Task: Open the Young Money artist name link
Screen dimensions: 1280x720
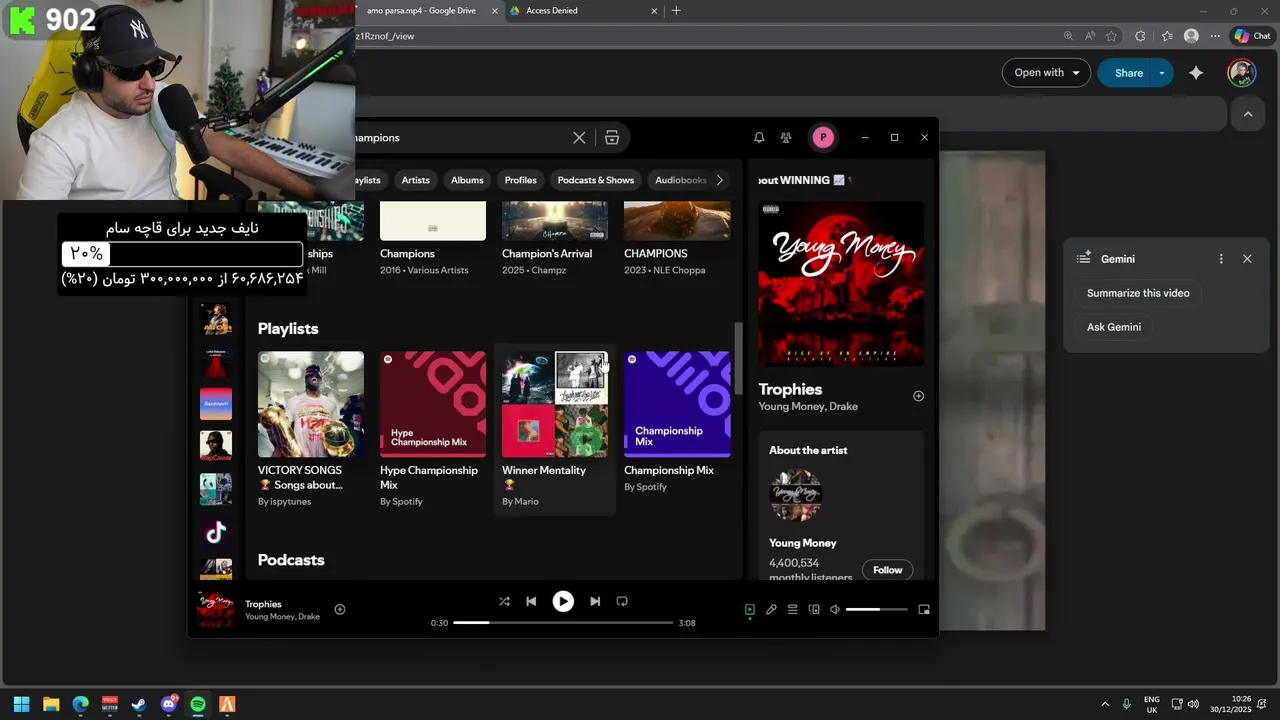Action: pos(803,543)
